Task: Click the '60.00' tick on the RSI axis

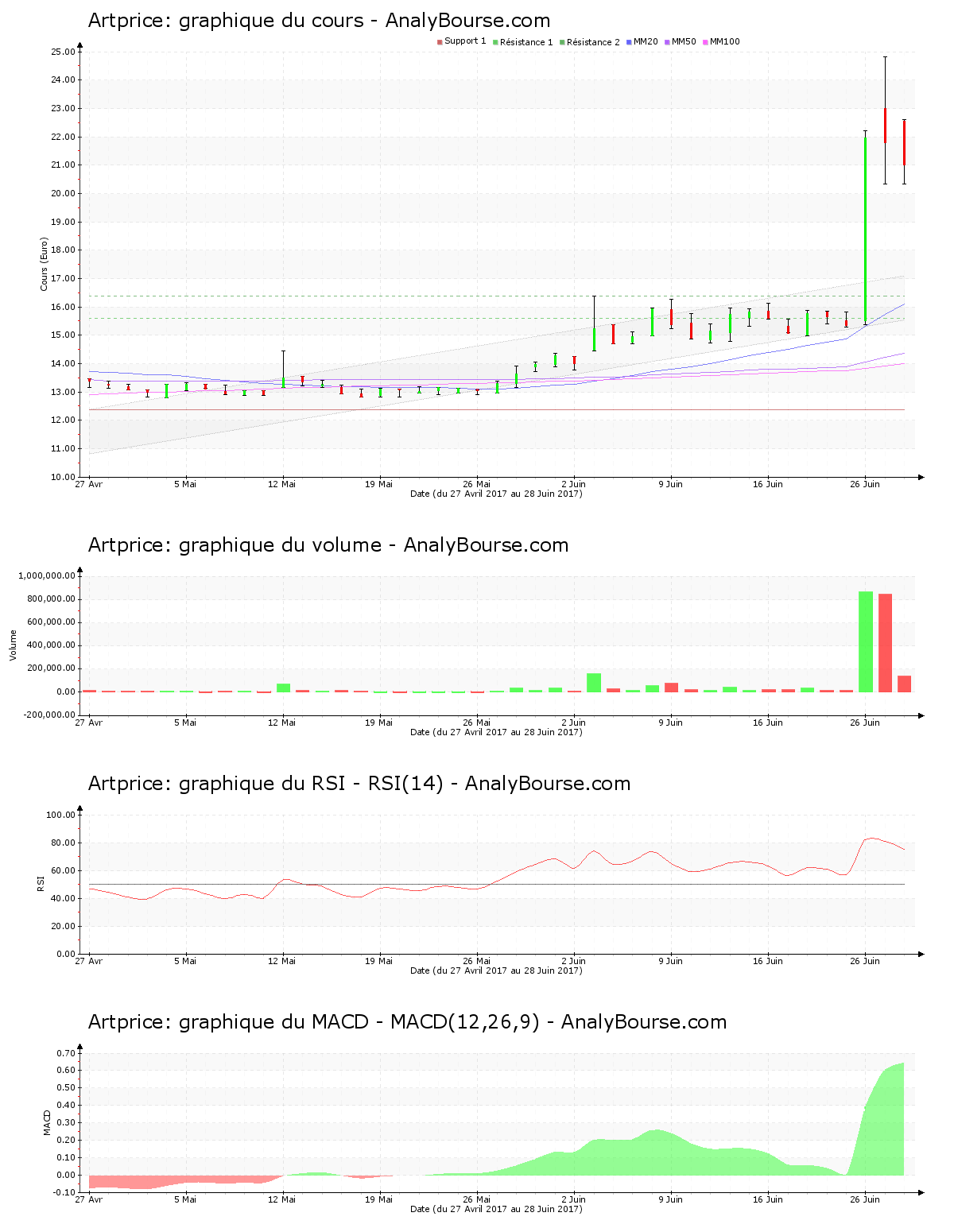Action: 63,870
